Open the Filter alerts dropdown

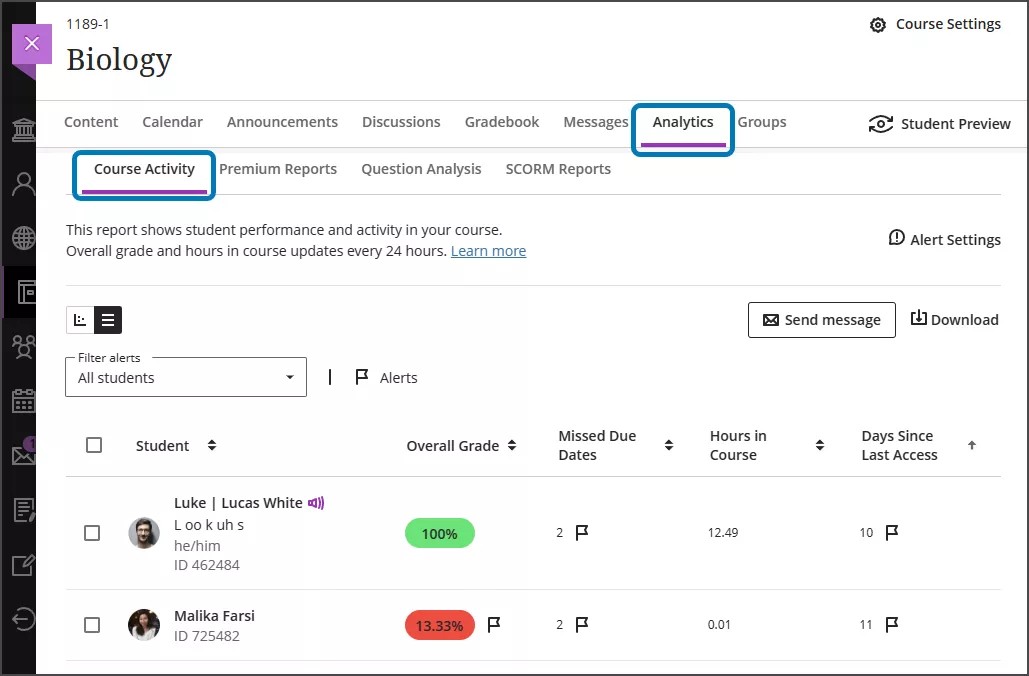pos(185,377)
